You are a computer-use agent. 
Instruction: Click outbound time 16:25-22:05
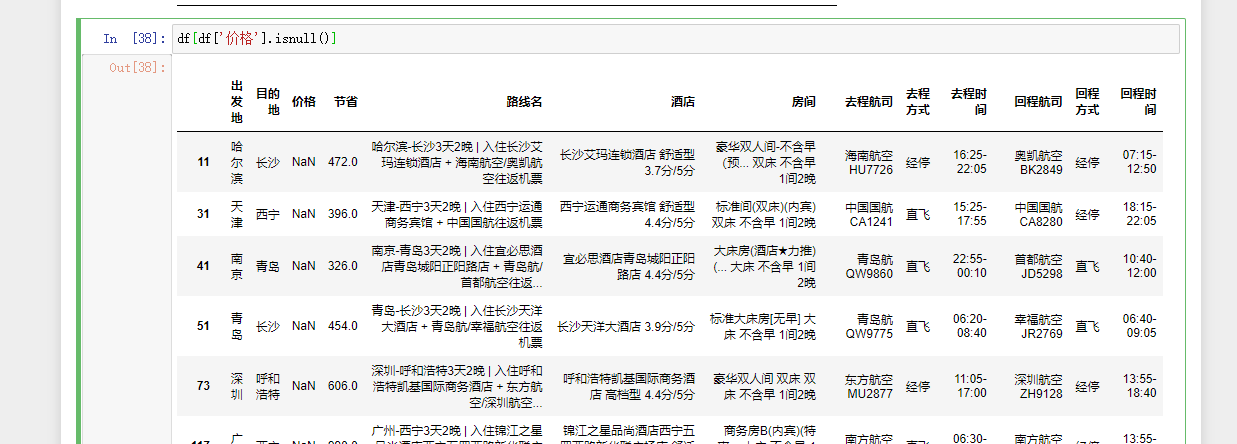point(970,162)
